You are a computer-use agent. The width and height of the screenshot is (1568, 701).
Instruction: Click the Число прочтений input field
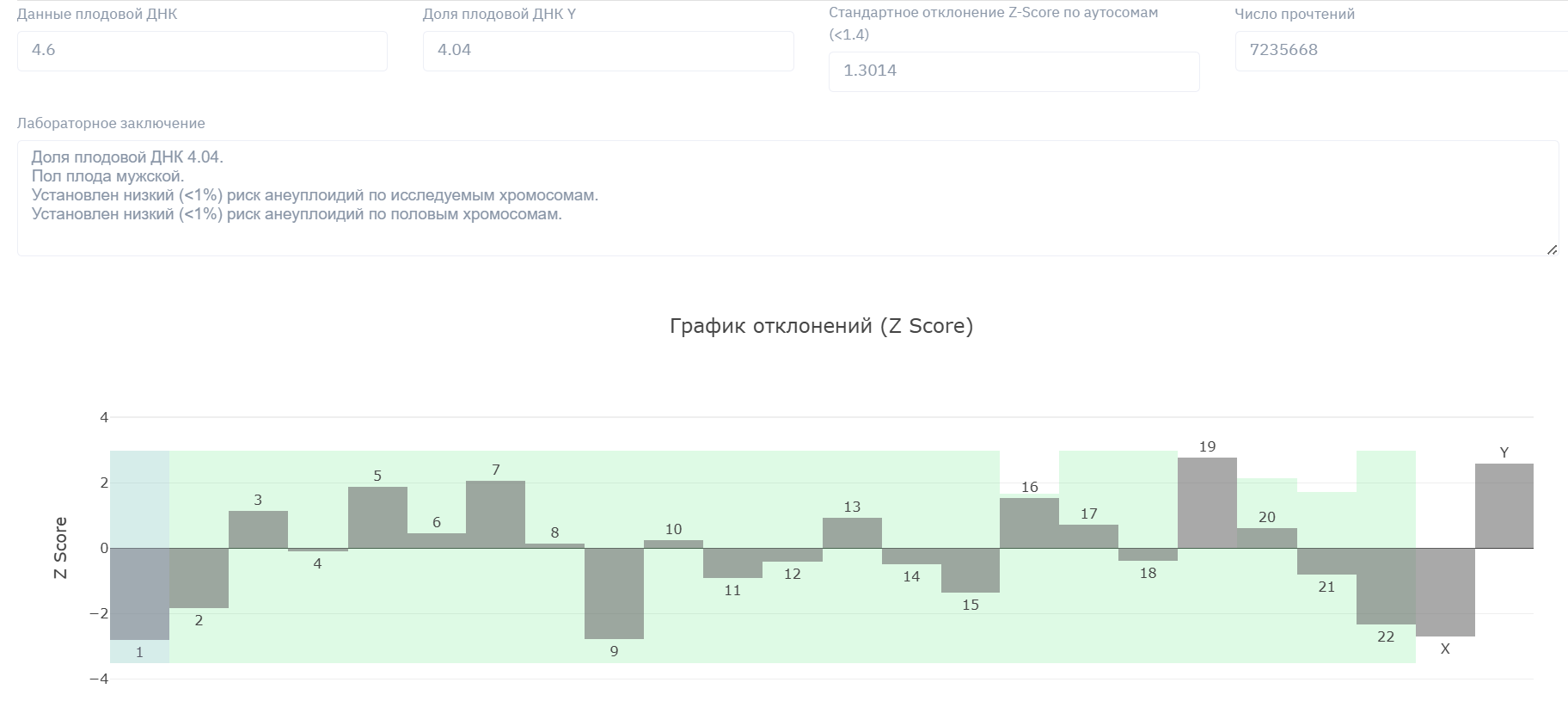1401,51
